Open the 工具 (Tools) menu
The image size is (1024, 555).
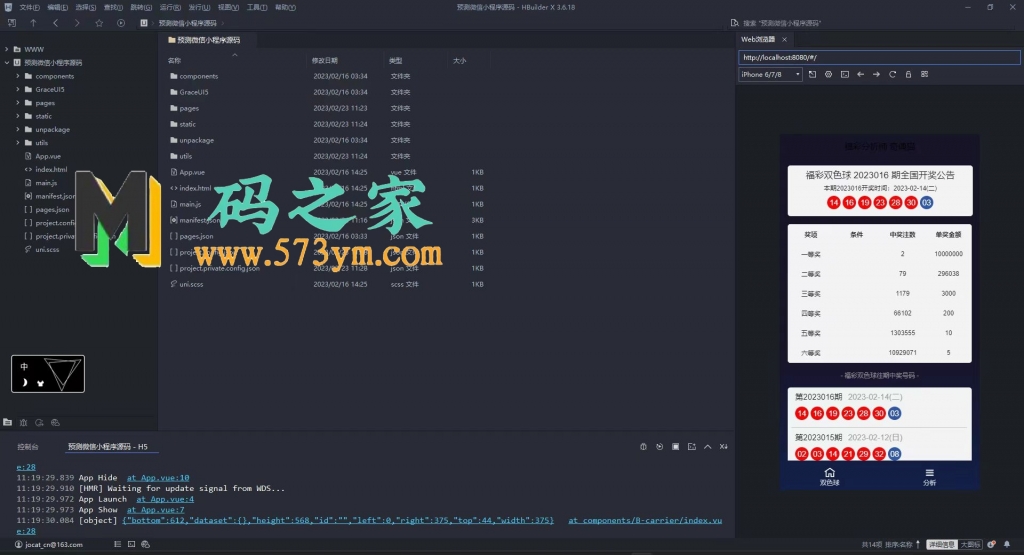(257, 7)
